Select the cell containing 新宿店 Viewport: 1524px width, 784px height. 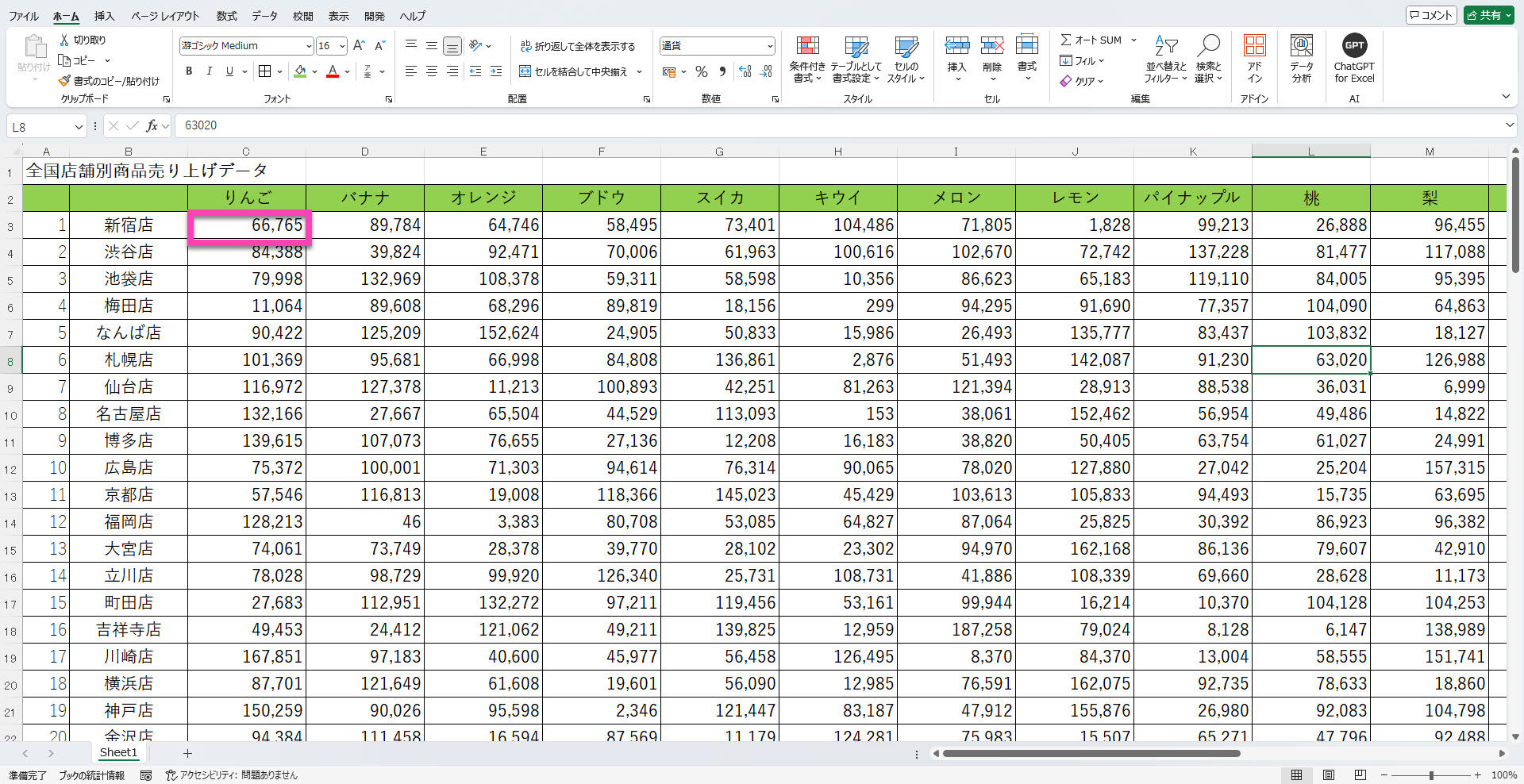point(129,225)
